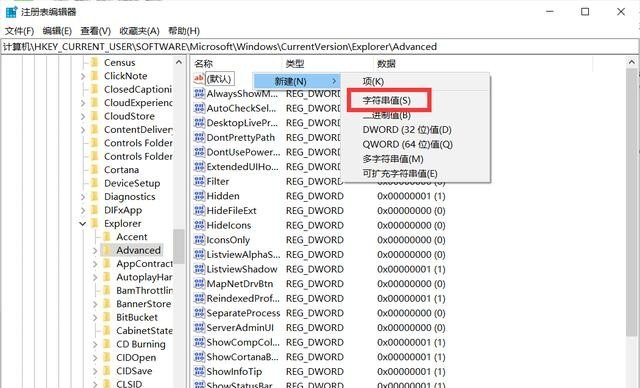Expand the ClickNote tree node

coord(83,76)
